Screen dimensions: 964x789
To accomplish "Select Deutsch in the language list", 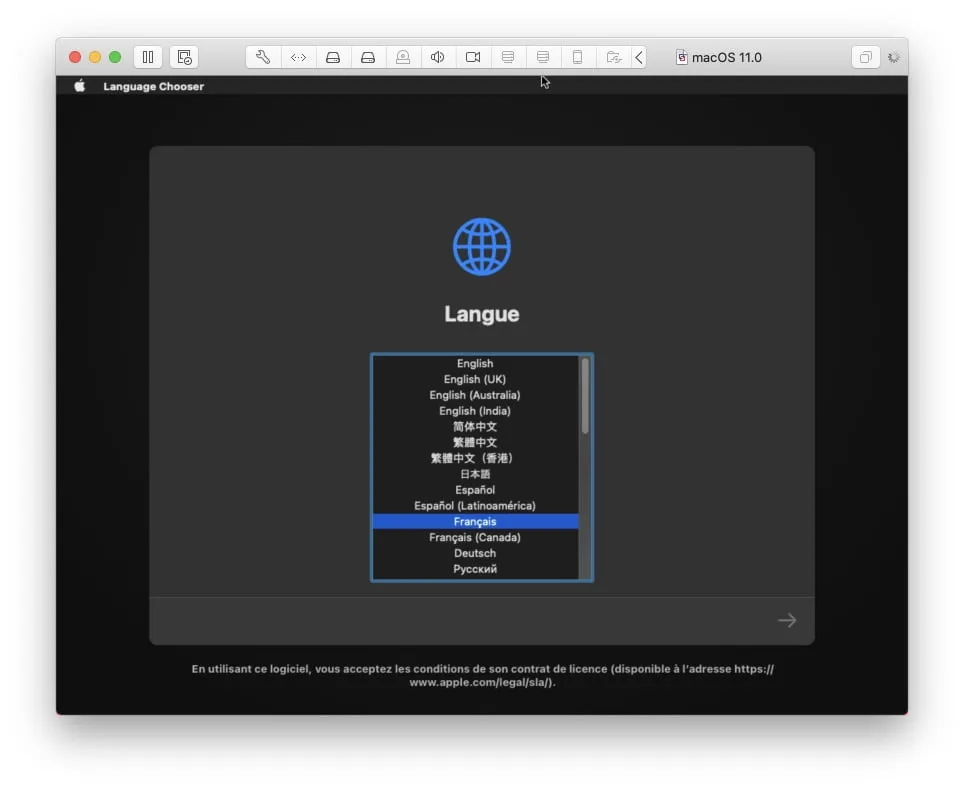I will point(475,553).
